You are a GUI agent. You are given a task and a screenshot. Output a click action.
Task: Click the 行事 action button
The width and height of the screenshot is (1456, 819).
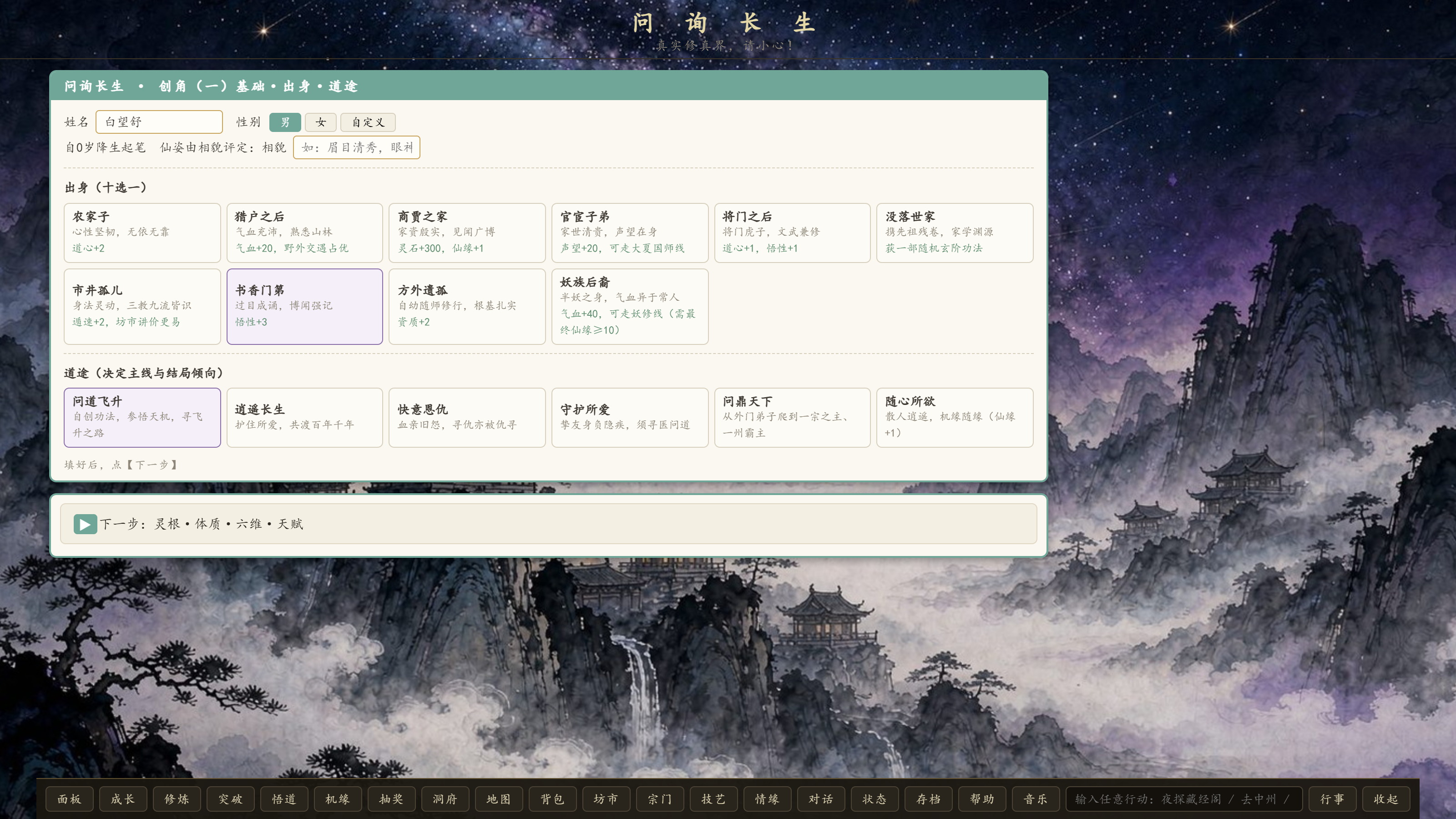click(1332, 799)
